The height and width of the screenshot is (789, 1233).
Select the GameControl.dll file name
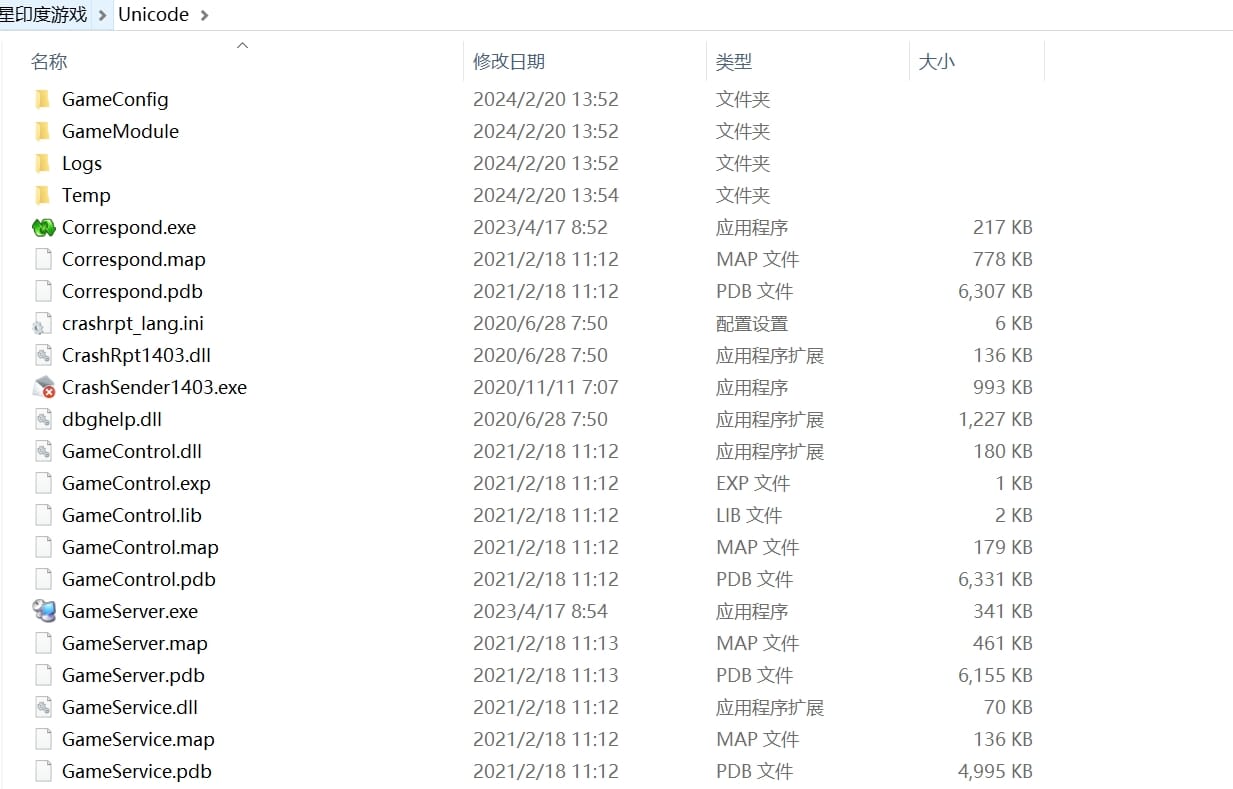coord(132,451)
